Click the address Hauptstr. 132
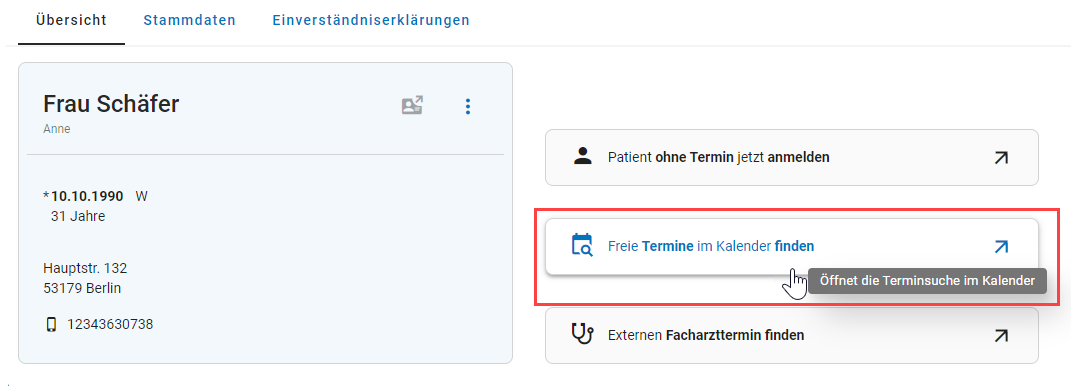 click(85, 268)
